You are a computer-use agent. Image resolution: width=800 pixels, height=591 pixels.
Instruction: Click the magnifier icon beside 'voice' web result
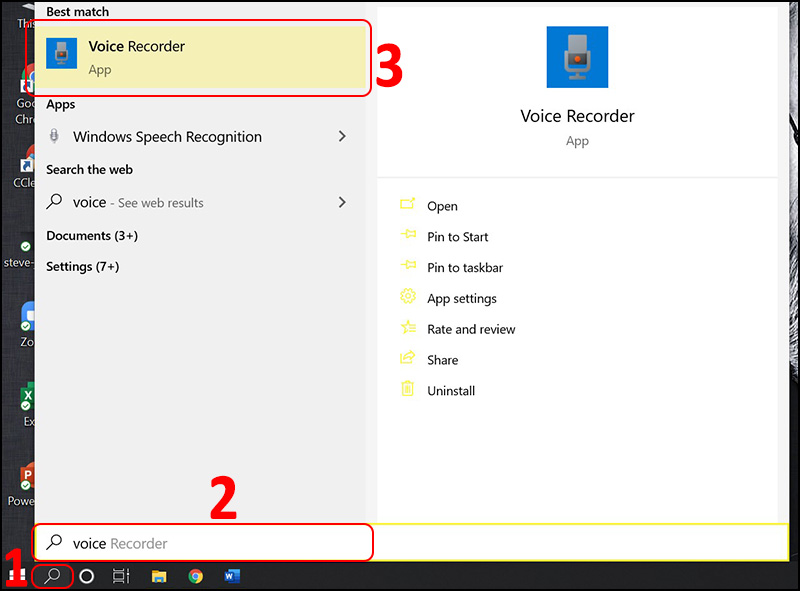(54, 202)
